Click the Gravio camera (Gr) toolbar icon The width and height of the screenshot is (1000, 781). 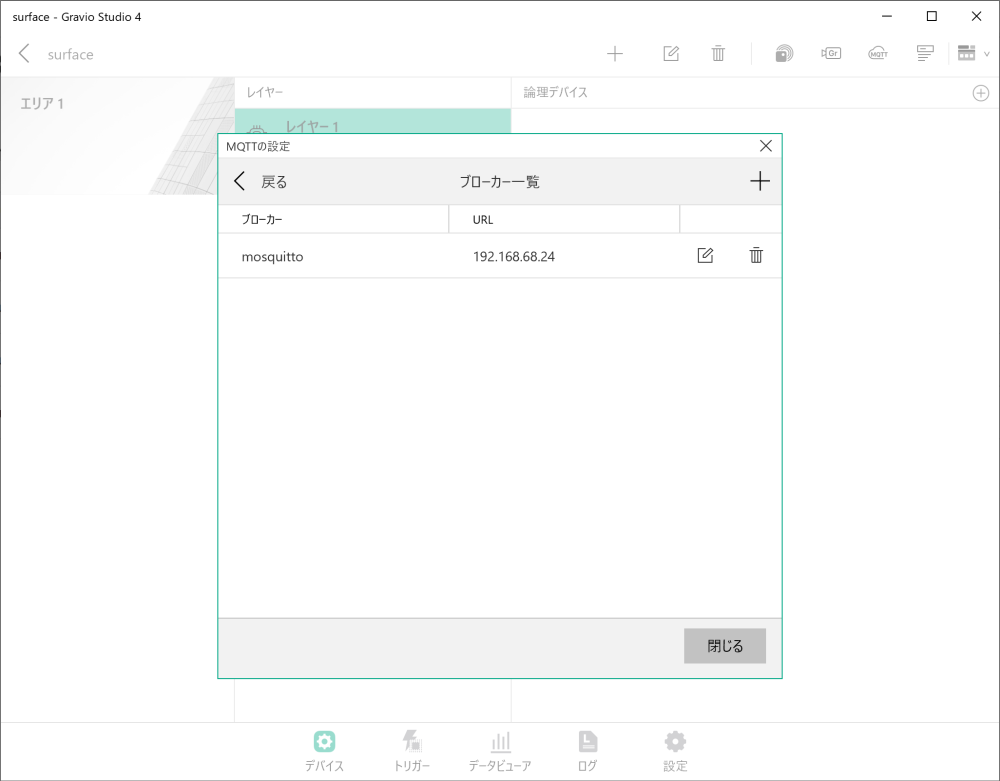[x=831, y=52]
